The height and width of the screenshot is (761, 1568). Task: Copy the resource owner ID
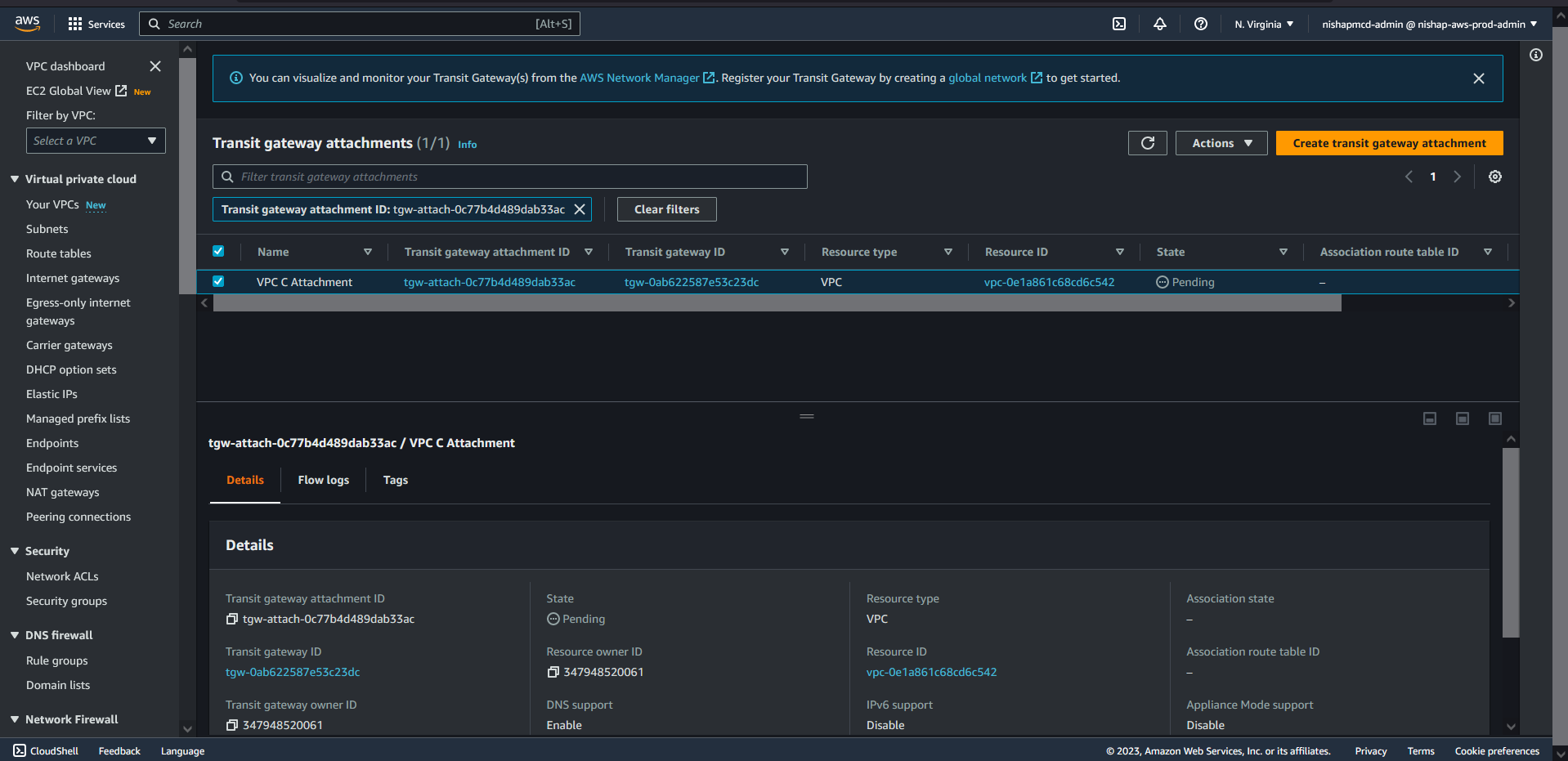tap(553, 673)
